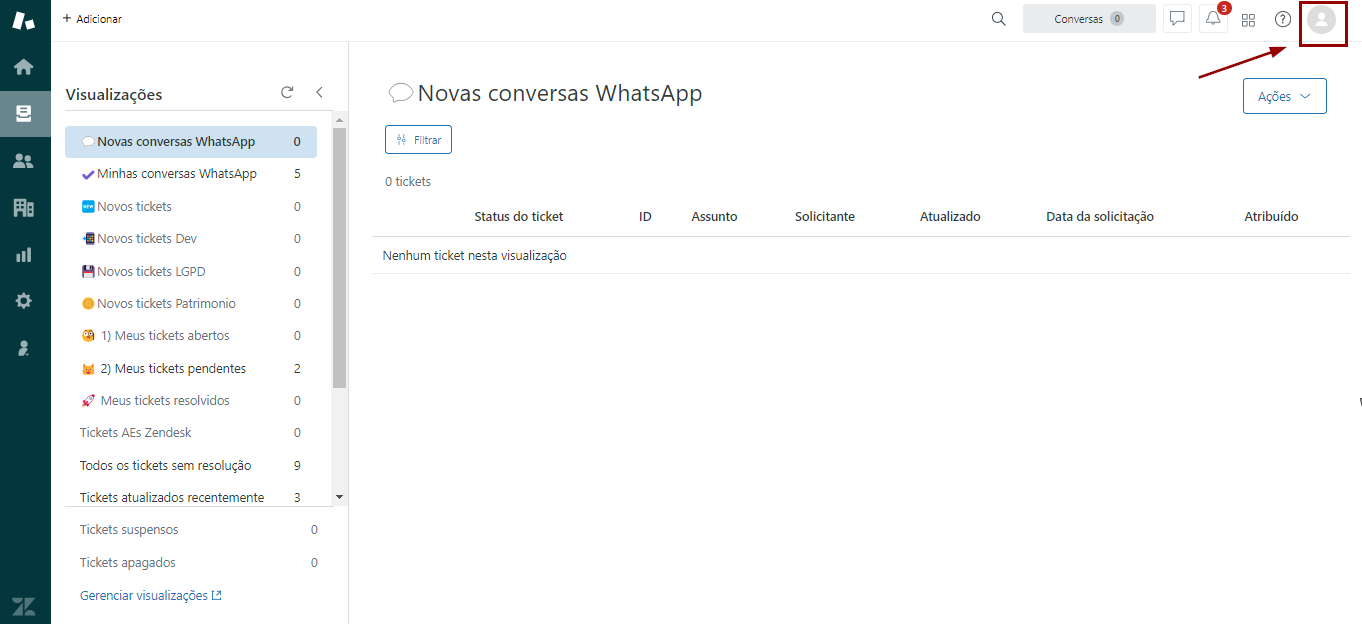The image size is (1362, 624).
Task: Open the Zendesk products grid icon
Action: click(1248, 19)
